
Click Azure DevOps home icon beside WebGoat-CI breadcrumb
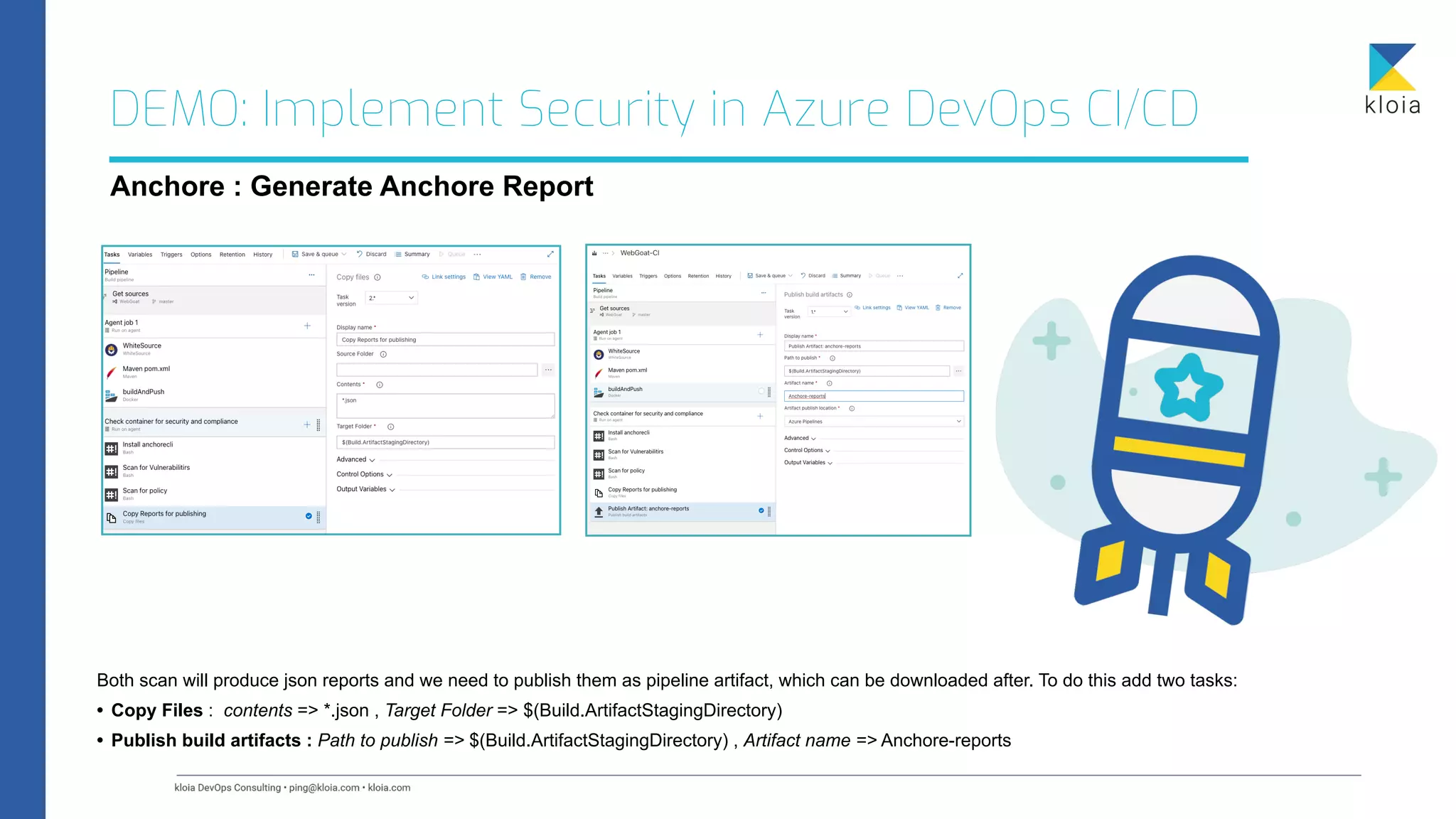pos(594,253)
